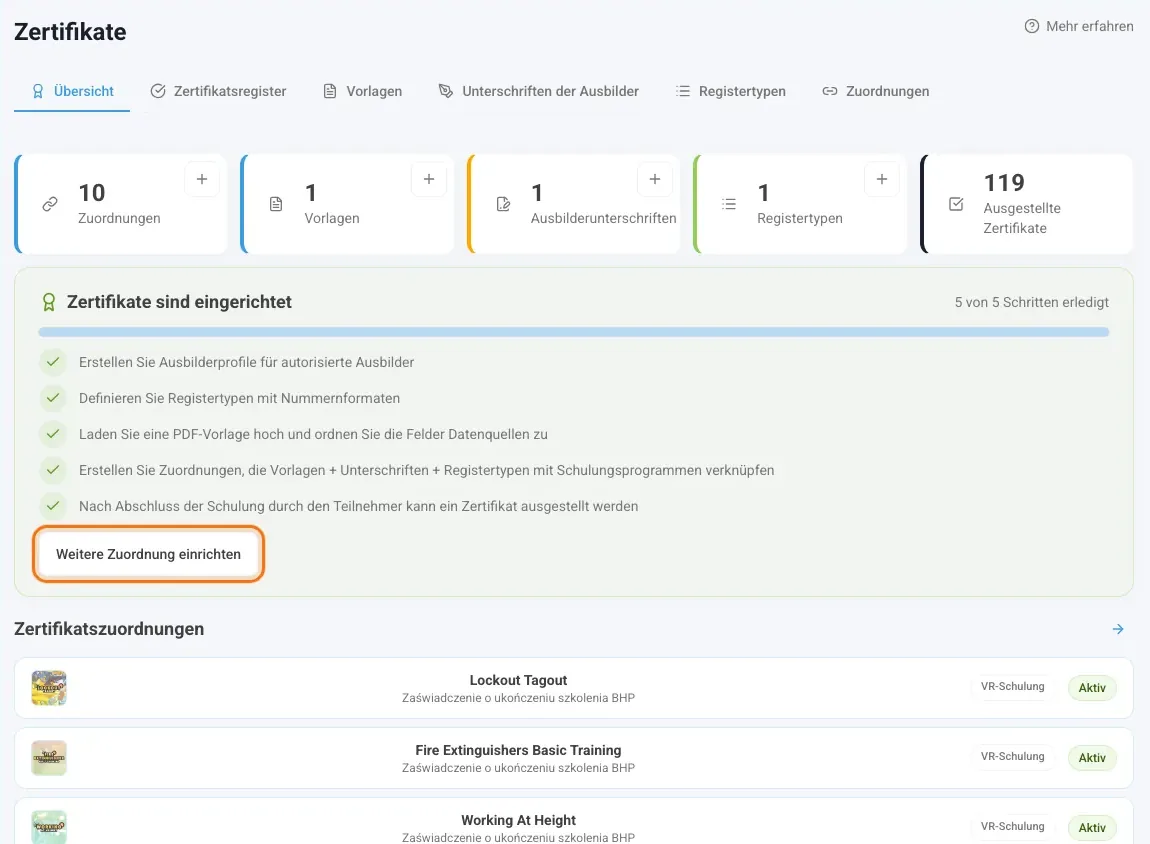Click the 119 Ausgestellte Zertifikate count
Image resolution: width=1150 pixels, height=844 pixels.
pos(1004,183)
